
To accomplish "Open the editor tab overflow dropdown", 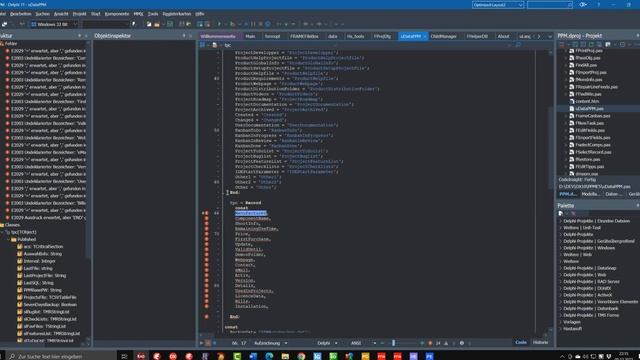I will coord(549,36).
